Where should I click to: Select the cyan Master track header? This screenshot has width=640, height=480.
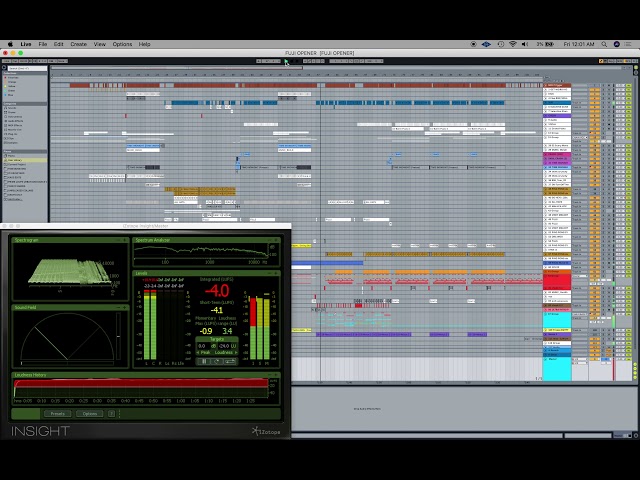tap(557, 369)
